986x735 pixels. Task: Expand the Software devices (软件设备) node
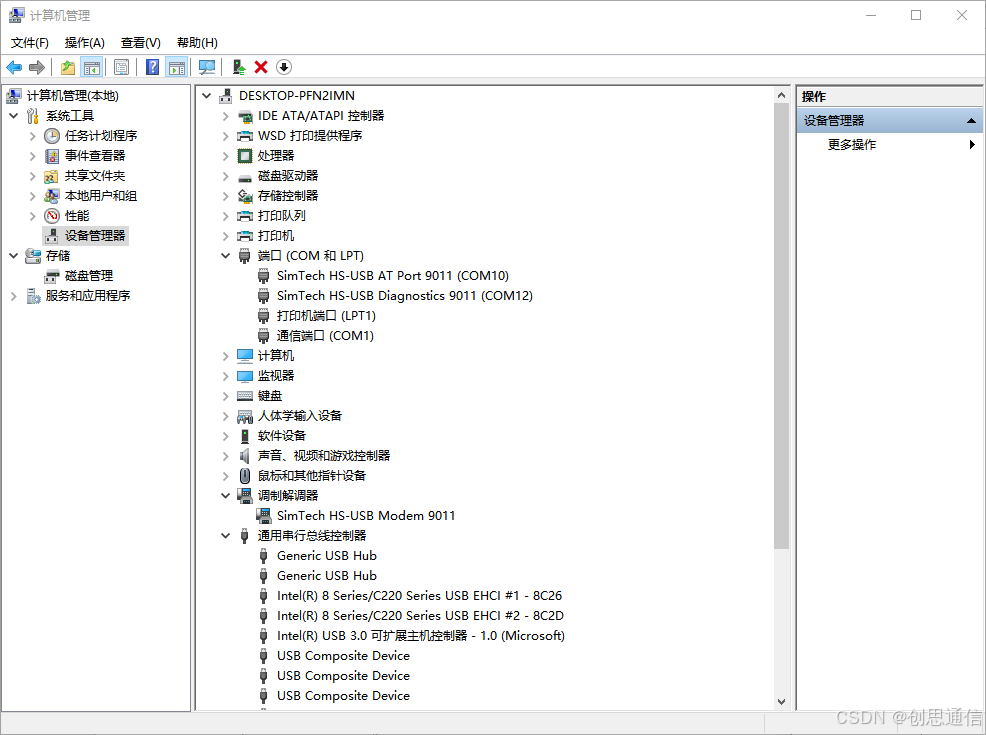point(225,436)
